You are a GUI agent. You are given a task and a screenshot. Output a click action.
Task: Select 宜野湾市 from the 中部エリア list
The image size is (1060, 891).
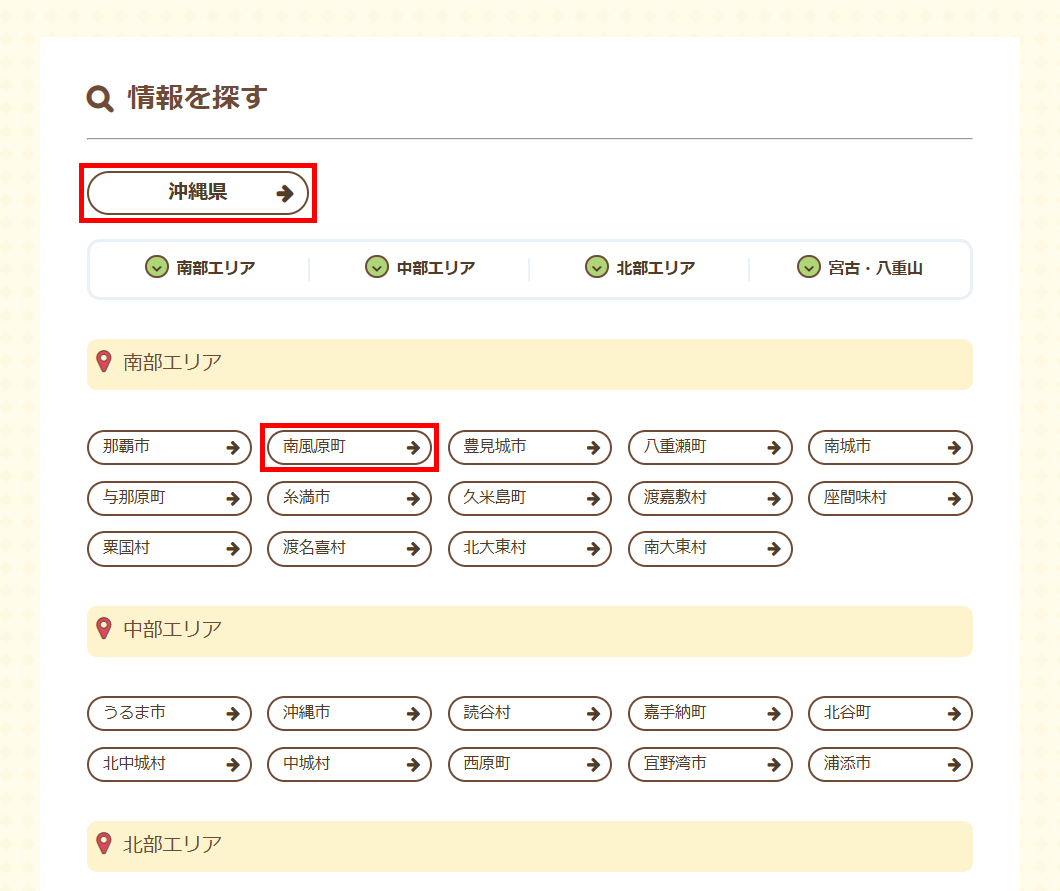(x=709, y=764)
